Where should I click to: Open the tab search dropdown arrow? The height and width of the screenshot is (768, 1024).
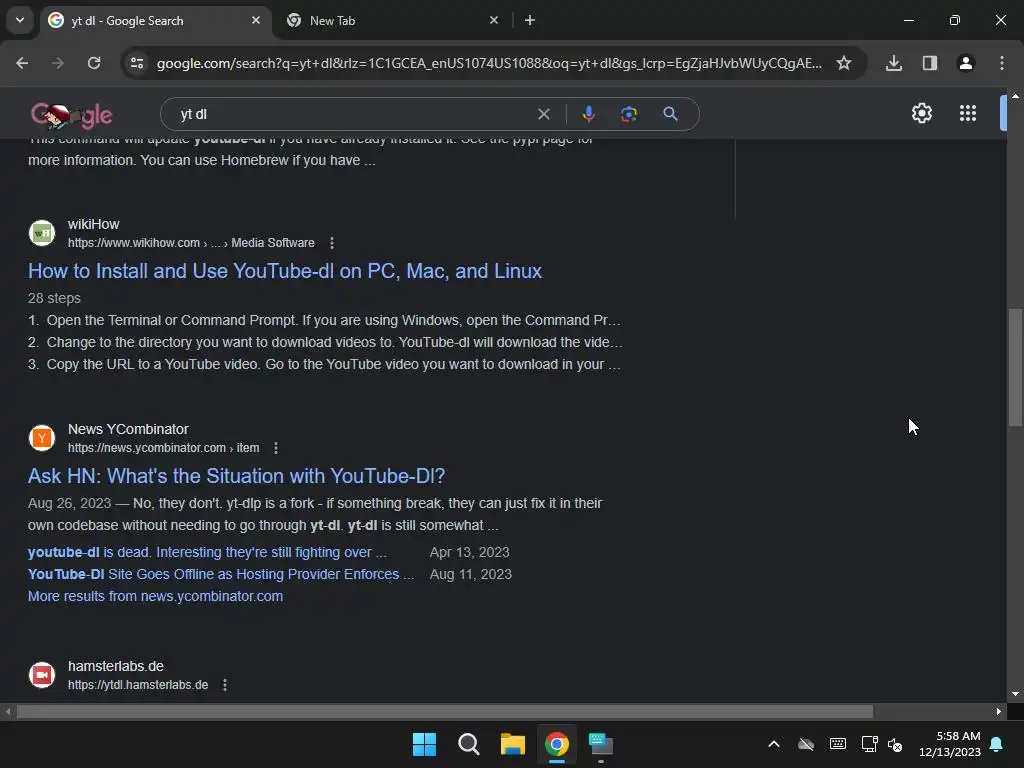tap(20, 20)
